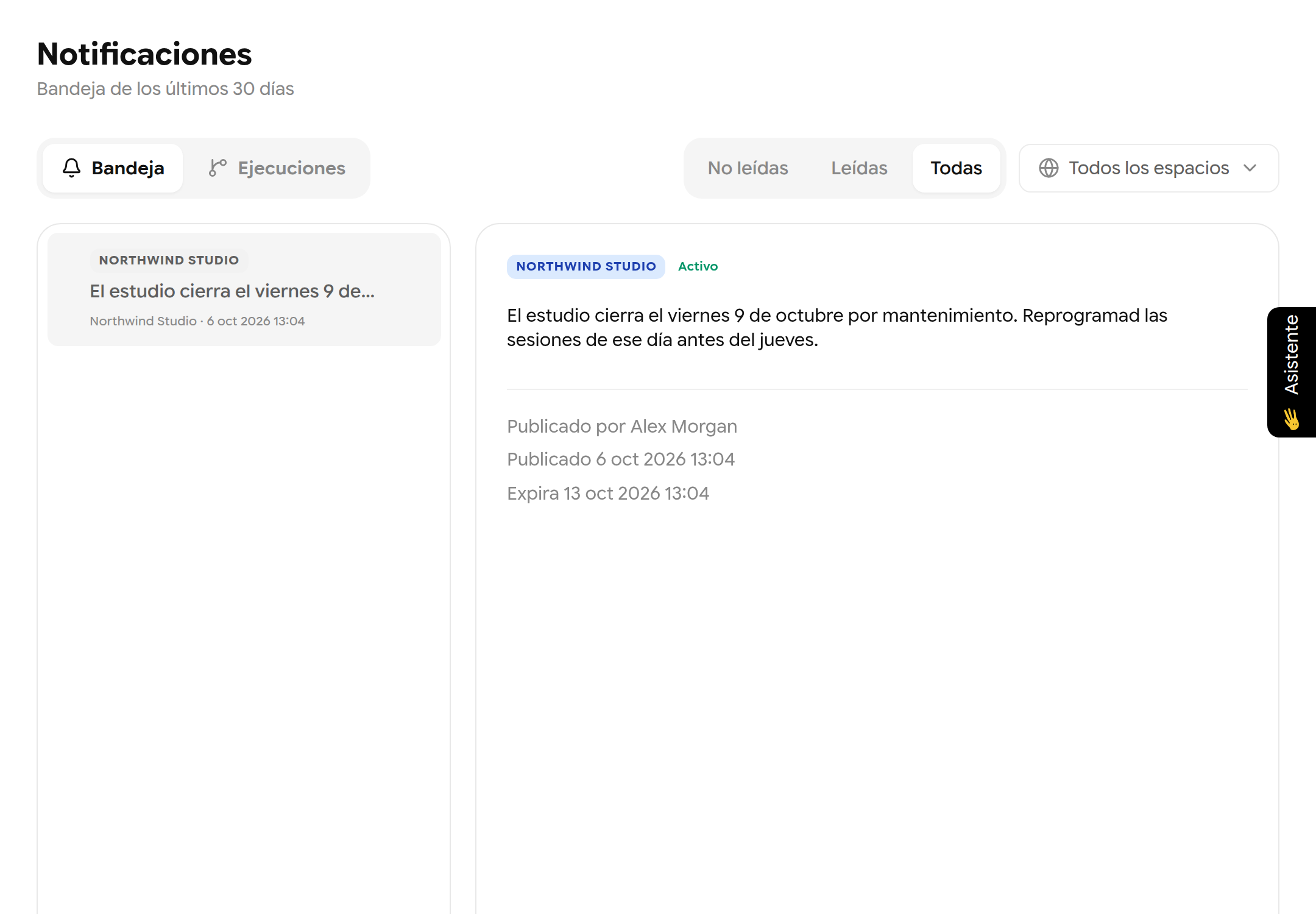Image resolution: width=1316 pixels, height=914 pixels.
Task: Open the Asistente side panel
Action: coord(1292,372)
